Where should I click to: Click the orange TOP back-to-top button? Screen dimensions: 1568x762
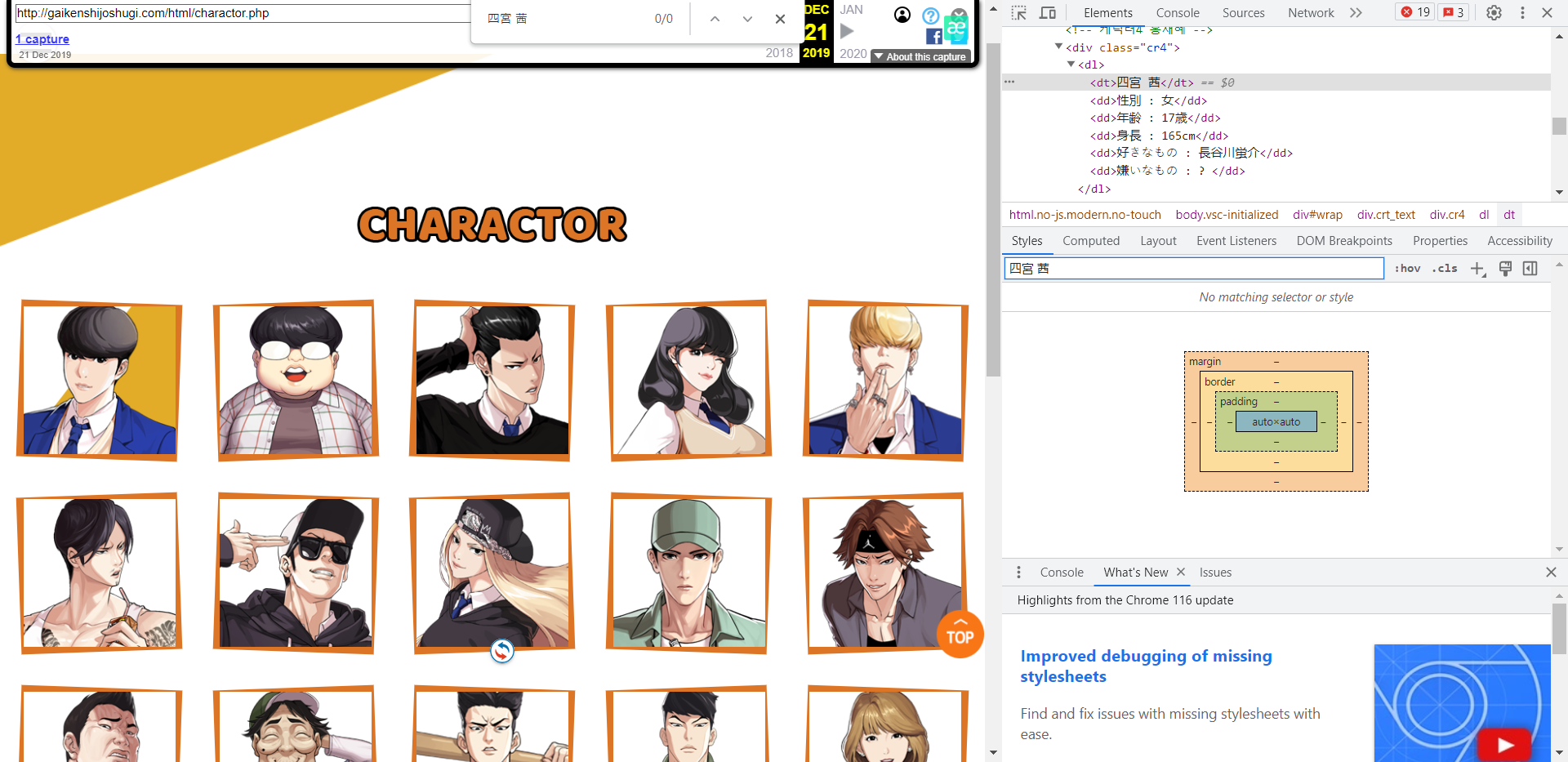(x=960, y=635)
